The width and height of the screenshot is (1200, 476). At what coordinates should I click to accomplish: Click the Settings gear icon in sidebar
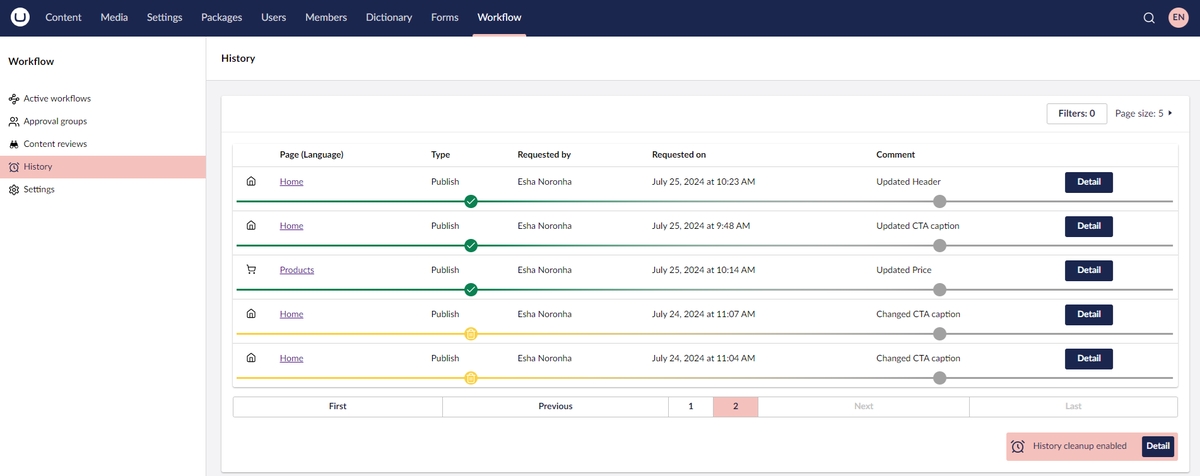tap(14, 190)
